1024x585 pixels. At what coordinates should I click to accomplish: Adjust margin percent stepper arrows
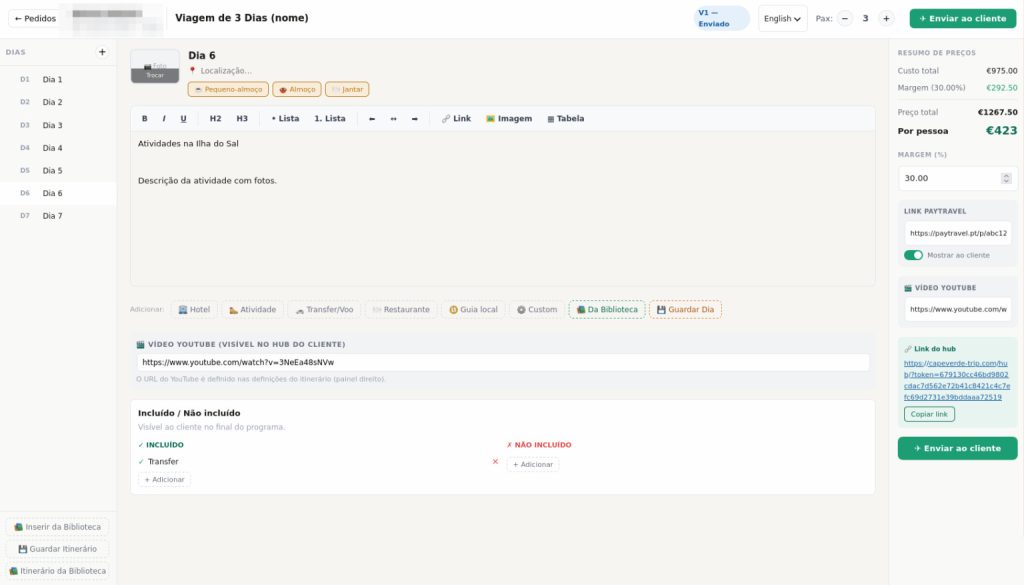coord(1006,178)
